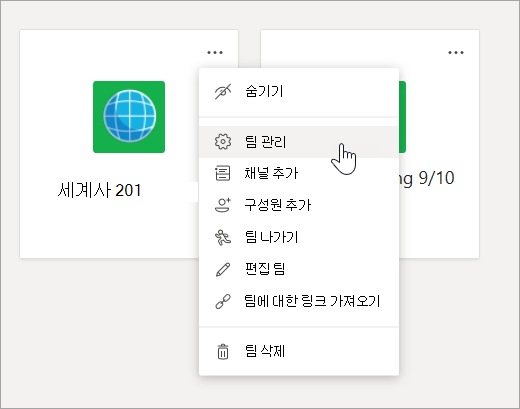
Task: Select 구성원 추가 menu option
Action: (299, 205)
